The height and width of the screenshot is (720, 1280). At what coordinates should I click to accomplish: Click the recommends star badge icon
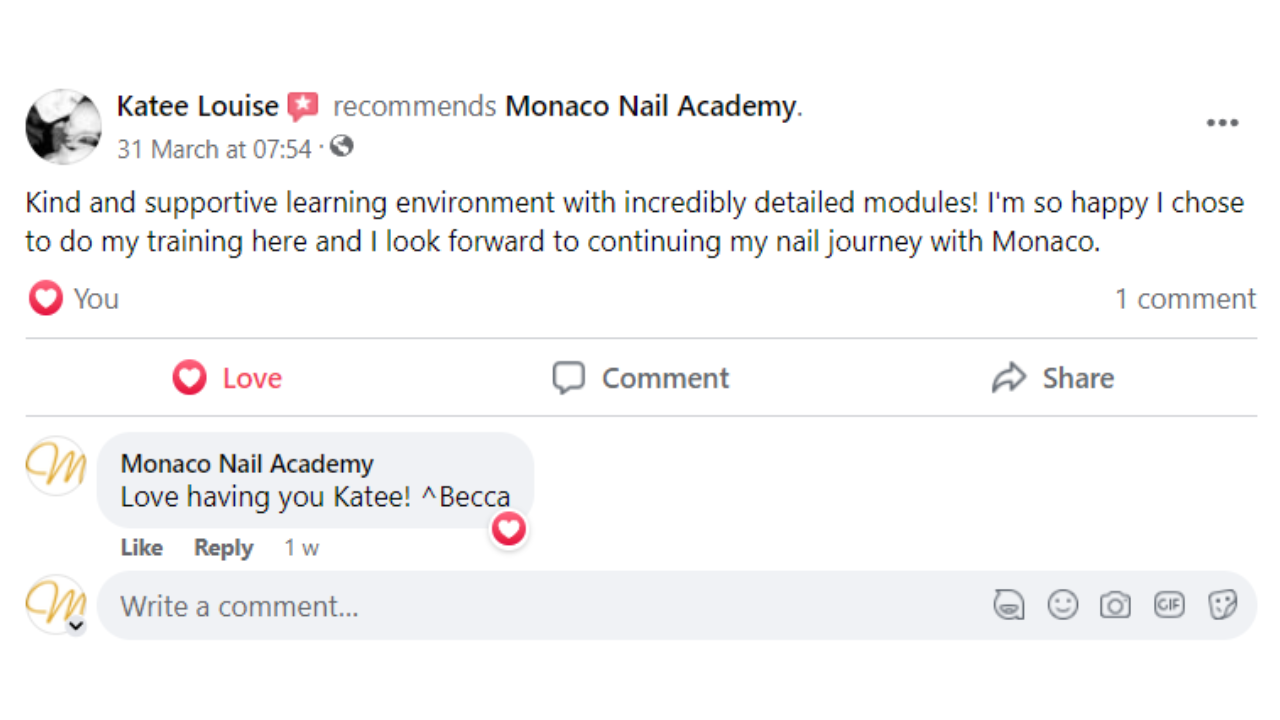tap(303, 106)
